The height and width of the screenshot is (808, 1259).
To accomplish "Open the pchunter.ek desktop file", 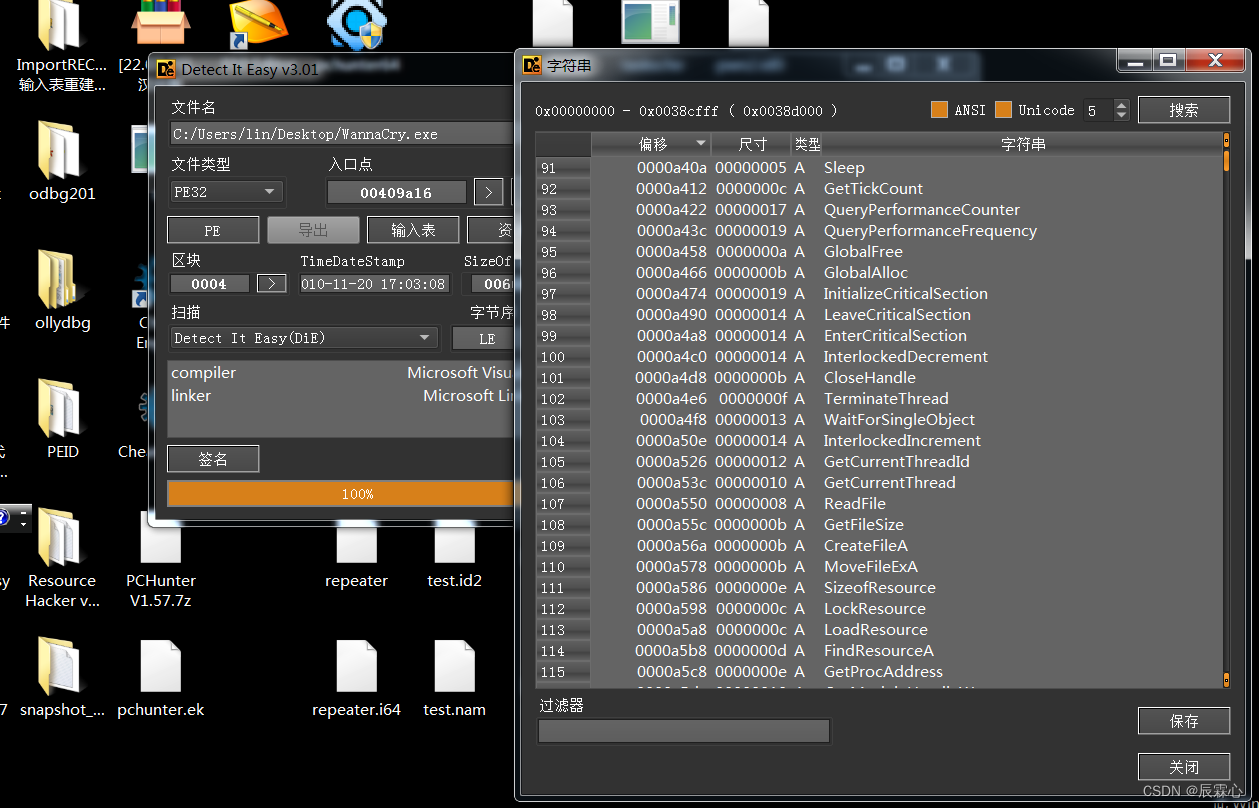I will coord(160,680).
